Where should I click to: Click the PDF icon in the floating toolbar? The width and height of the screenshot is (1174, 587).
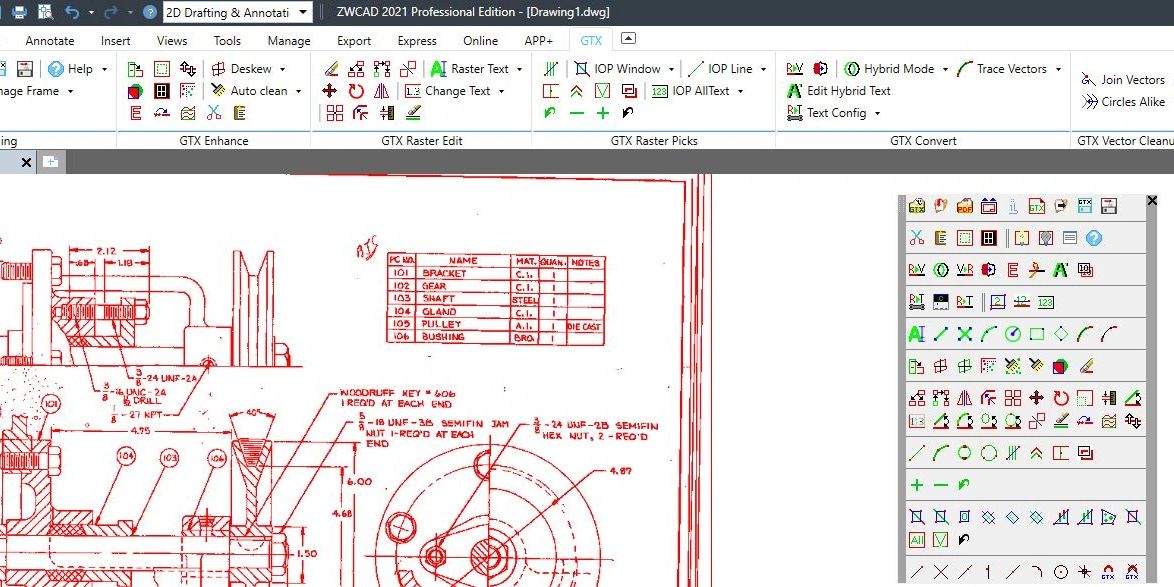point(964,206)
